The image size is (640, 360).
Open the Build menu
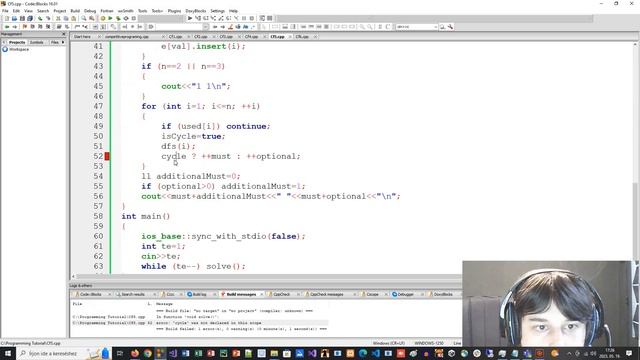click(75, 11)
